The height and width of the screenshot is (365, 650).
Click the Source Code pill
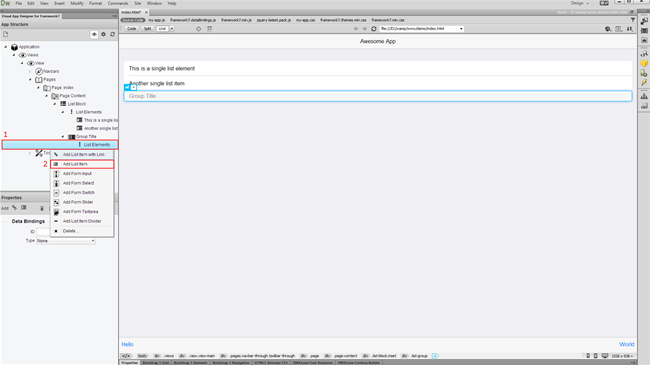tap(133, 20)
